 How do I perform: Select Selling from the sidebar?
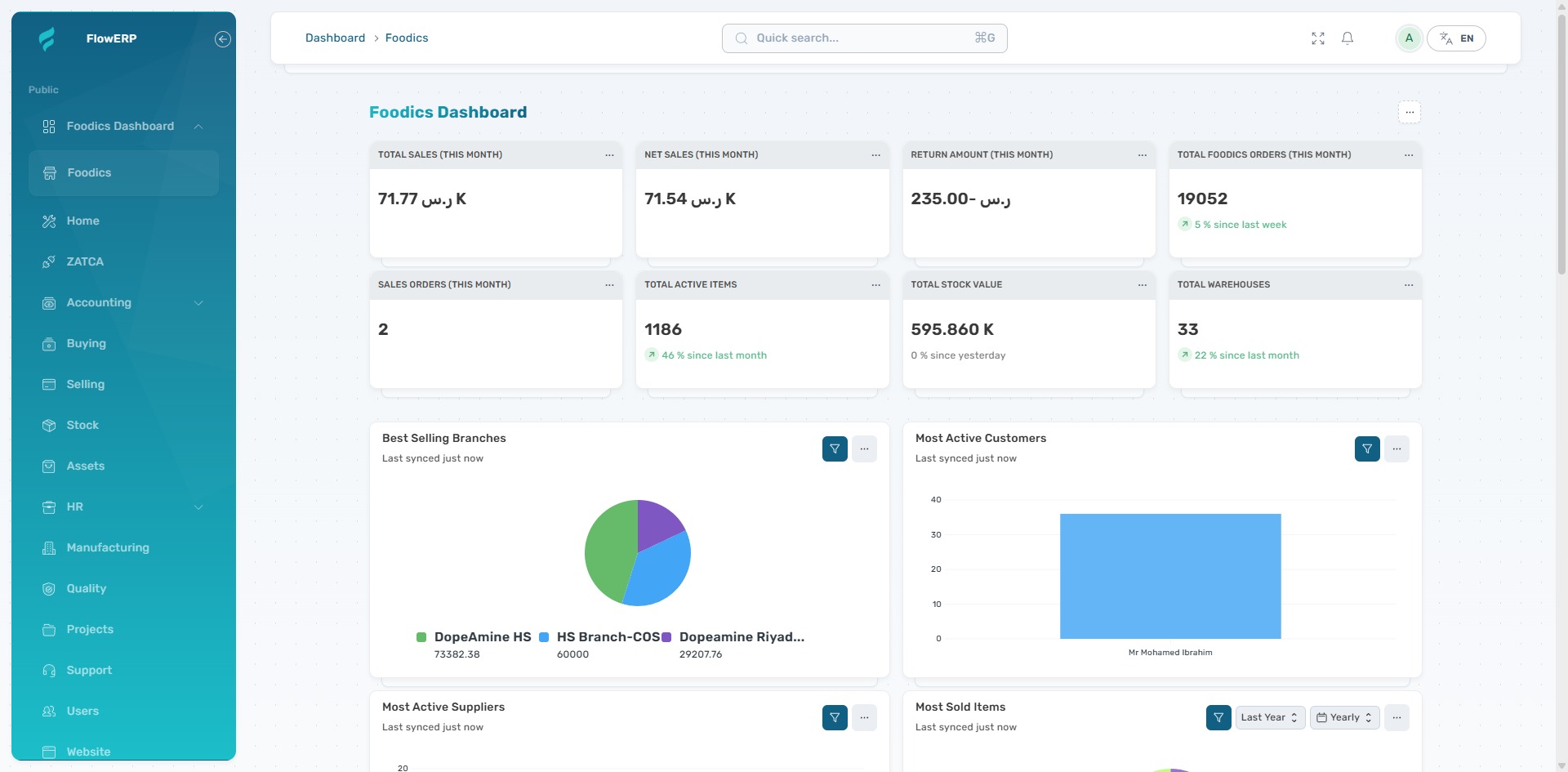85,384
